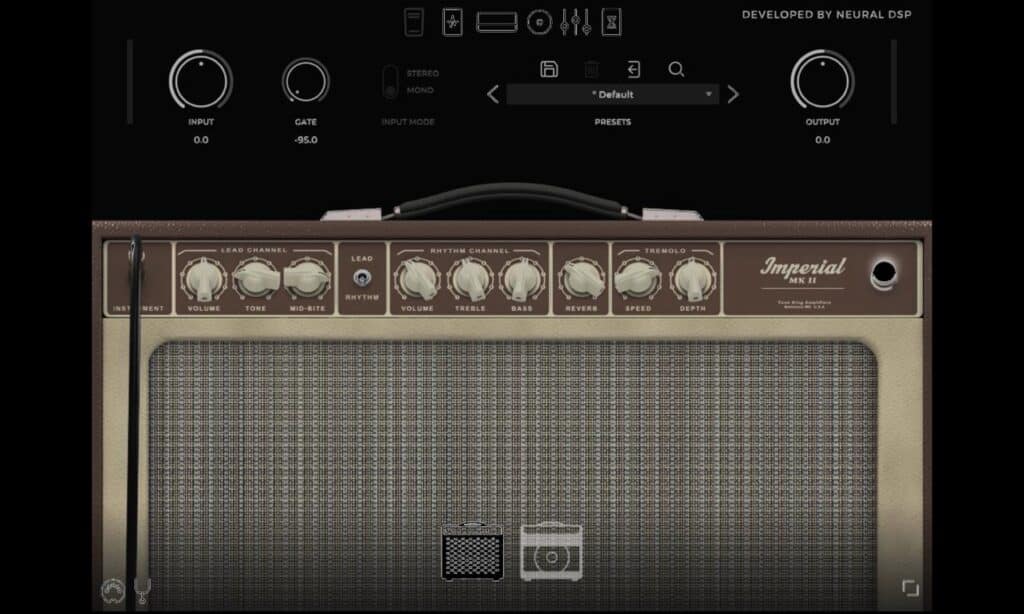
Task: Import a preset using the arrow icon
Action: pos(633,69)
